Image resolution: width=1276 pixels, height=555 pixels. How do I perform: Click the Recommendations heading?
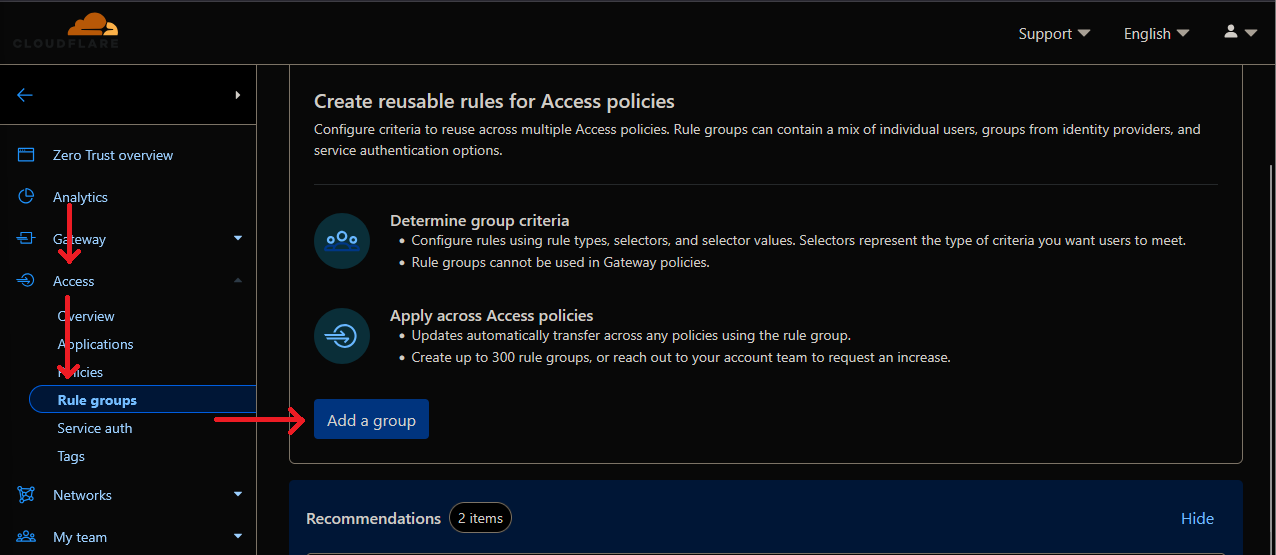373,518
